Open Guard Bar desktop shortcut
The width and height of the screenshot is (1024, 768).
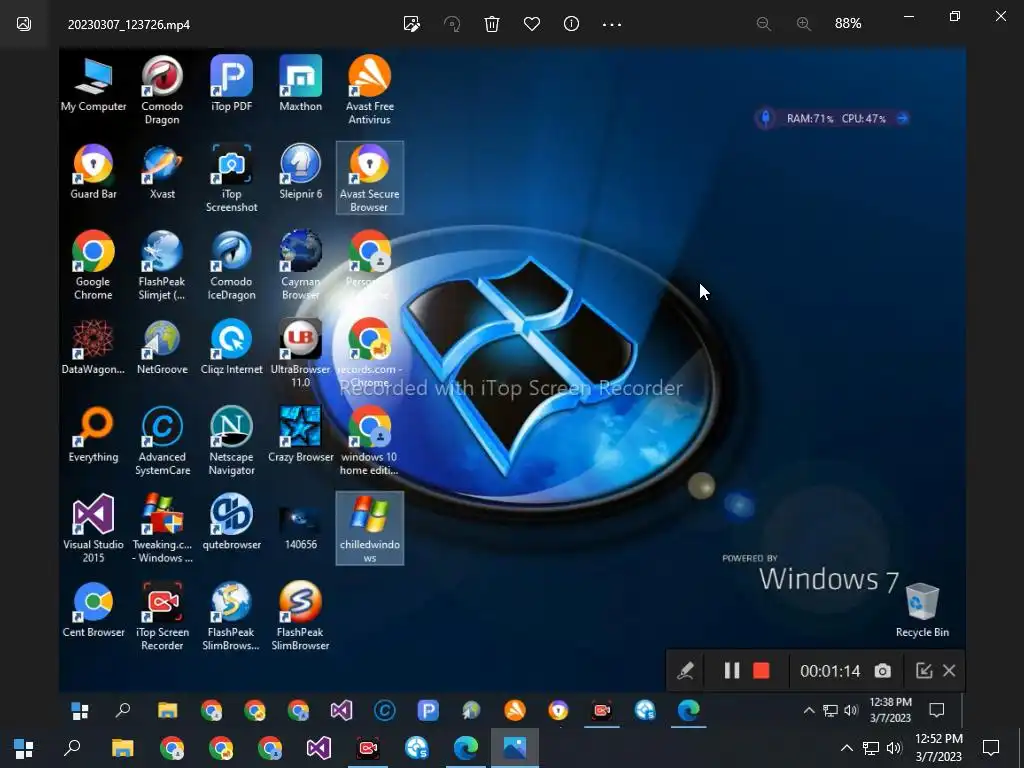93,172
